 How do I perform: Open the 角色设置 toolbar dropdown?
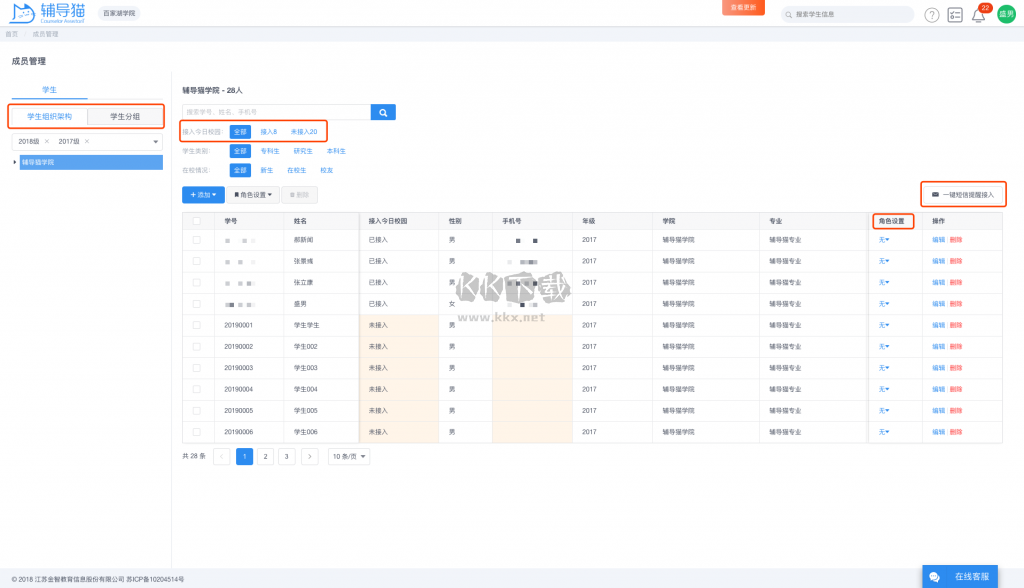click(253, 195)
